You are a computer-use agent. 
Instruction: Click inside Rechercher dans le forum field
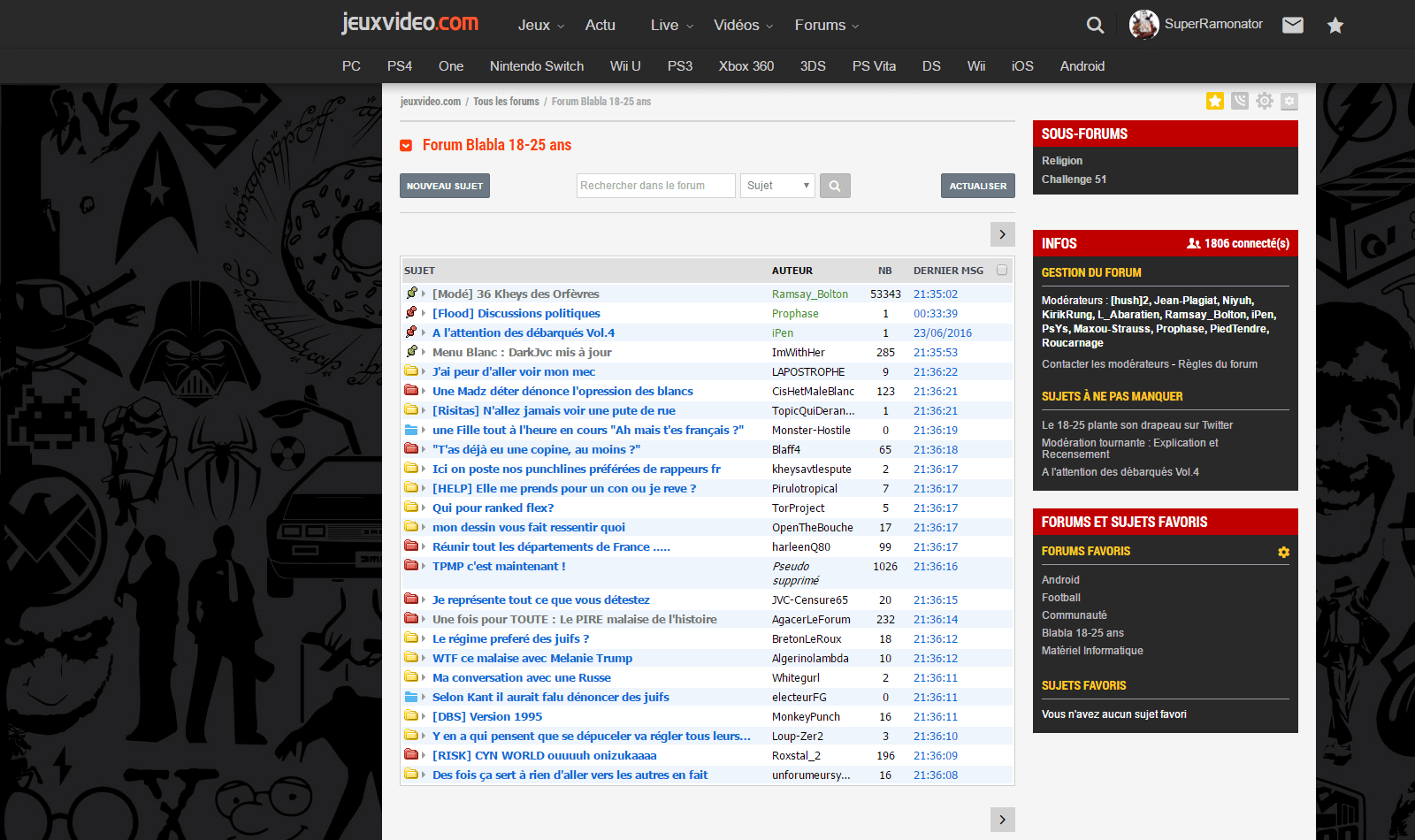coord(656,186)
